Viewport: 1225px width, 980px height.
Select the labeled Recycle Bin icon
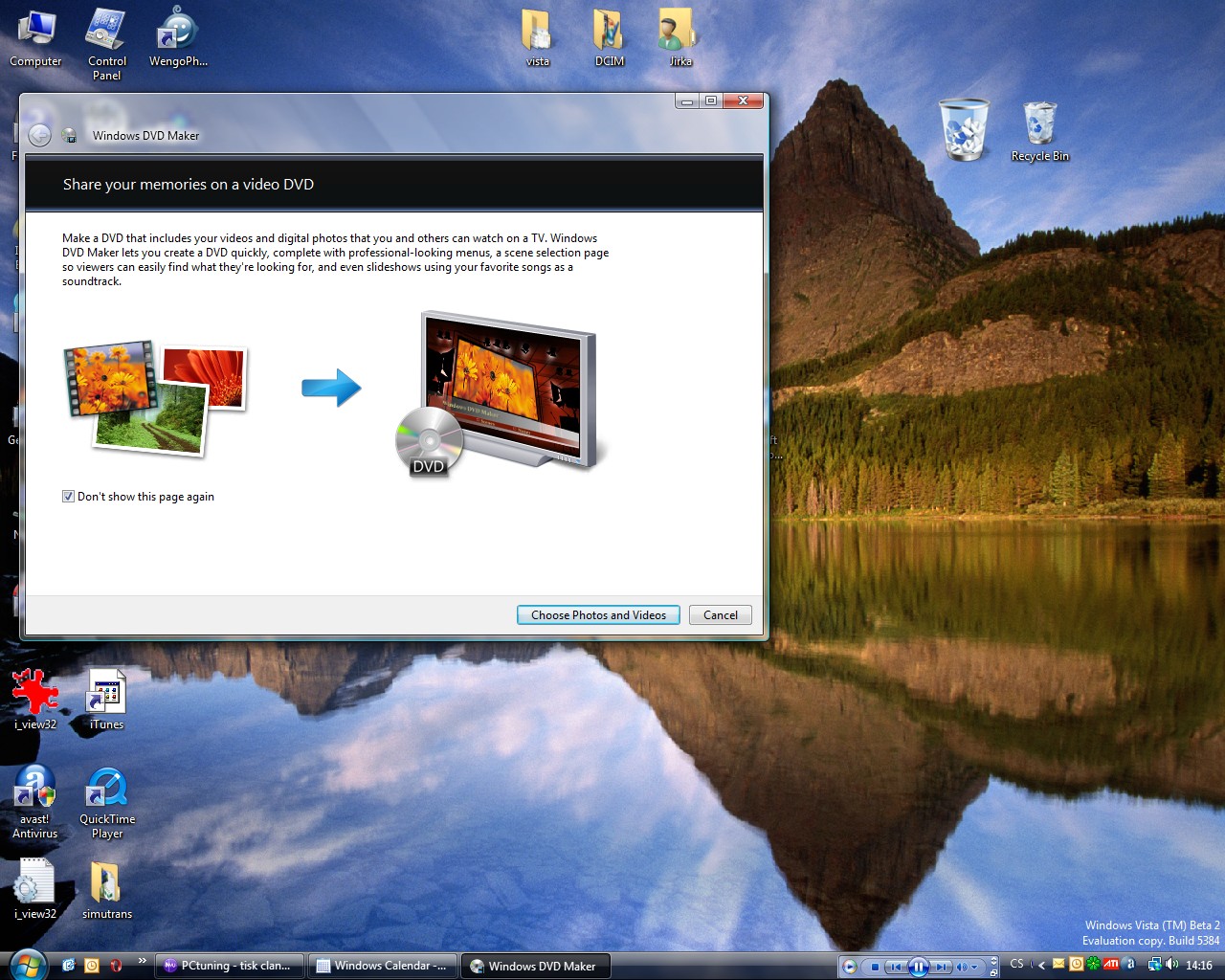[x=1040, y=132]
